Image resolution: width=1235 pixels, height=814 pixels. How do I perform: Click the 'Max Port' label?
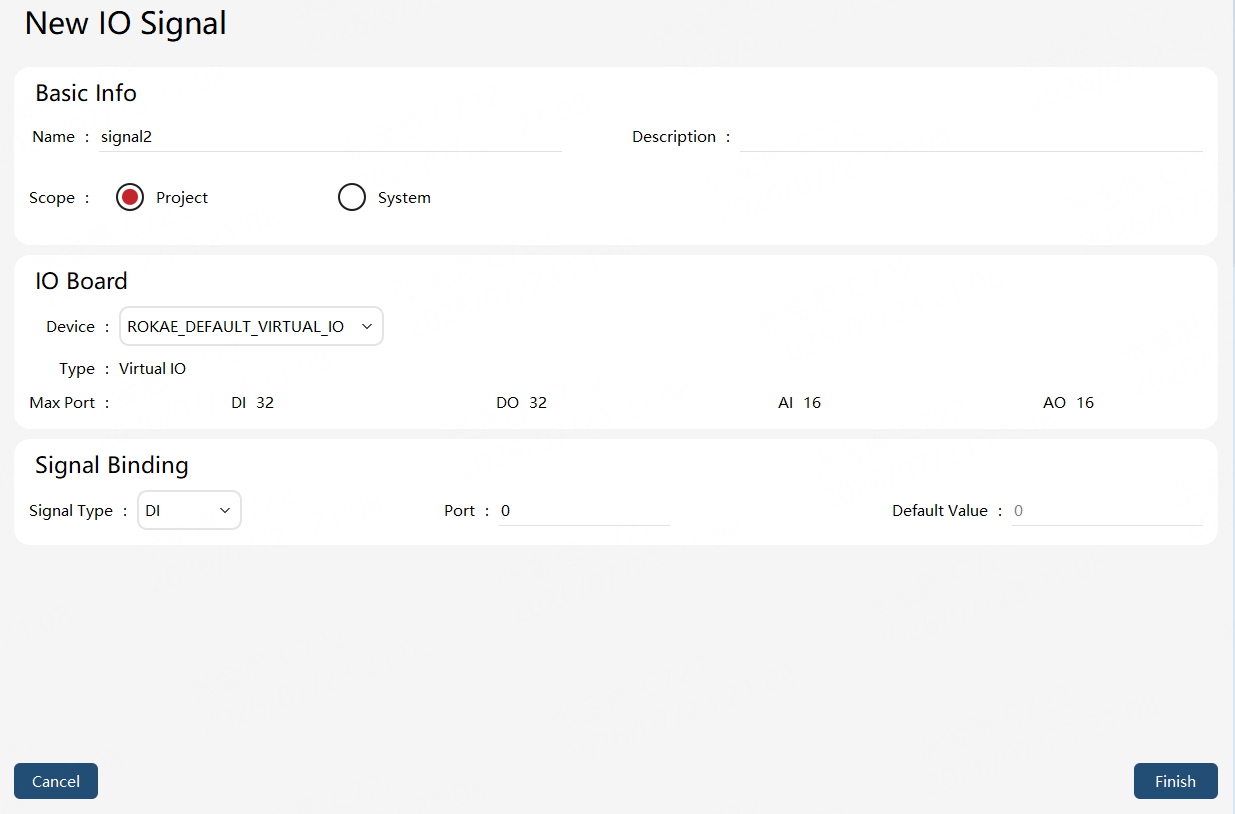tap(62, 403)
